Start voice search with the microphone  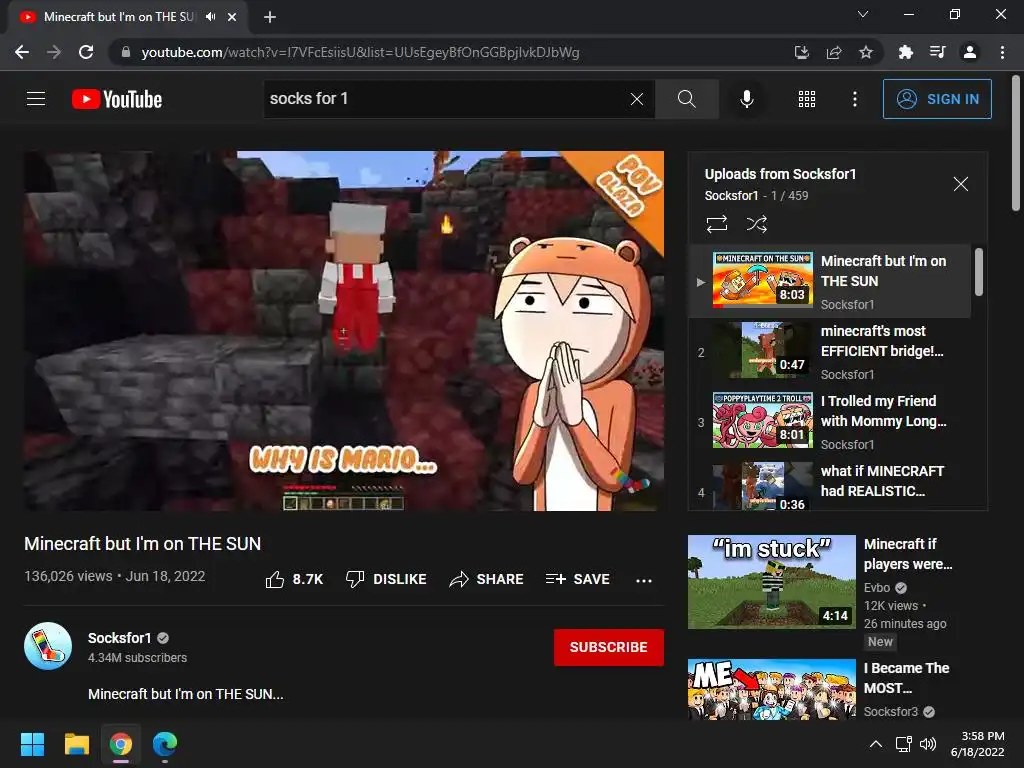[746, 99]
